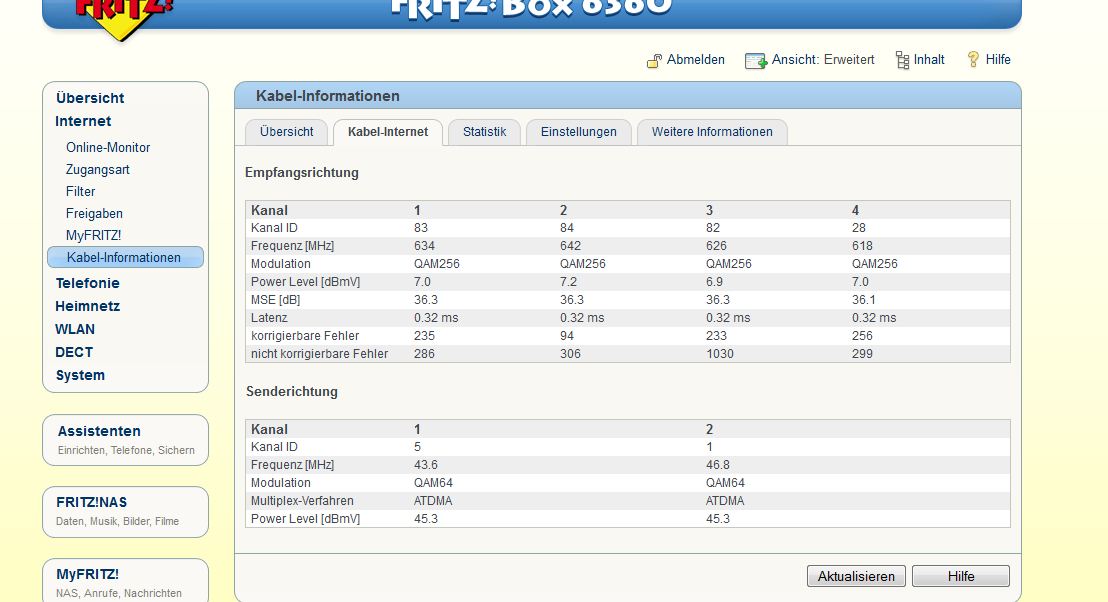1108x602 pixels.
Task: Open the System menu
Action: pos(80,375)
